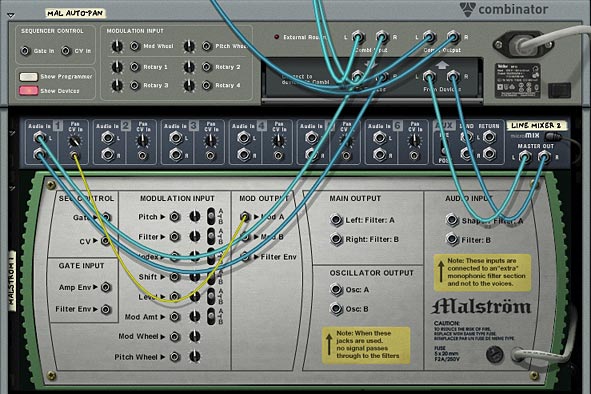Click the Combinator Gate In jack
Viewport: 591px width, 394px height.
tap(25, 51)
